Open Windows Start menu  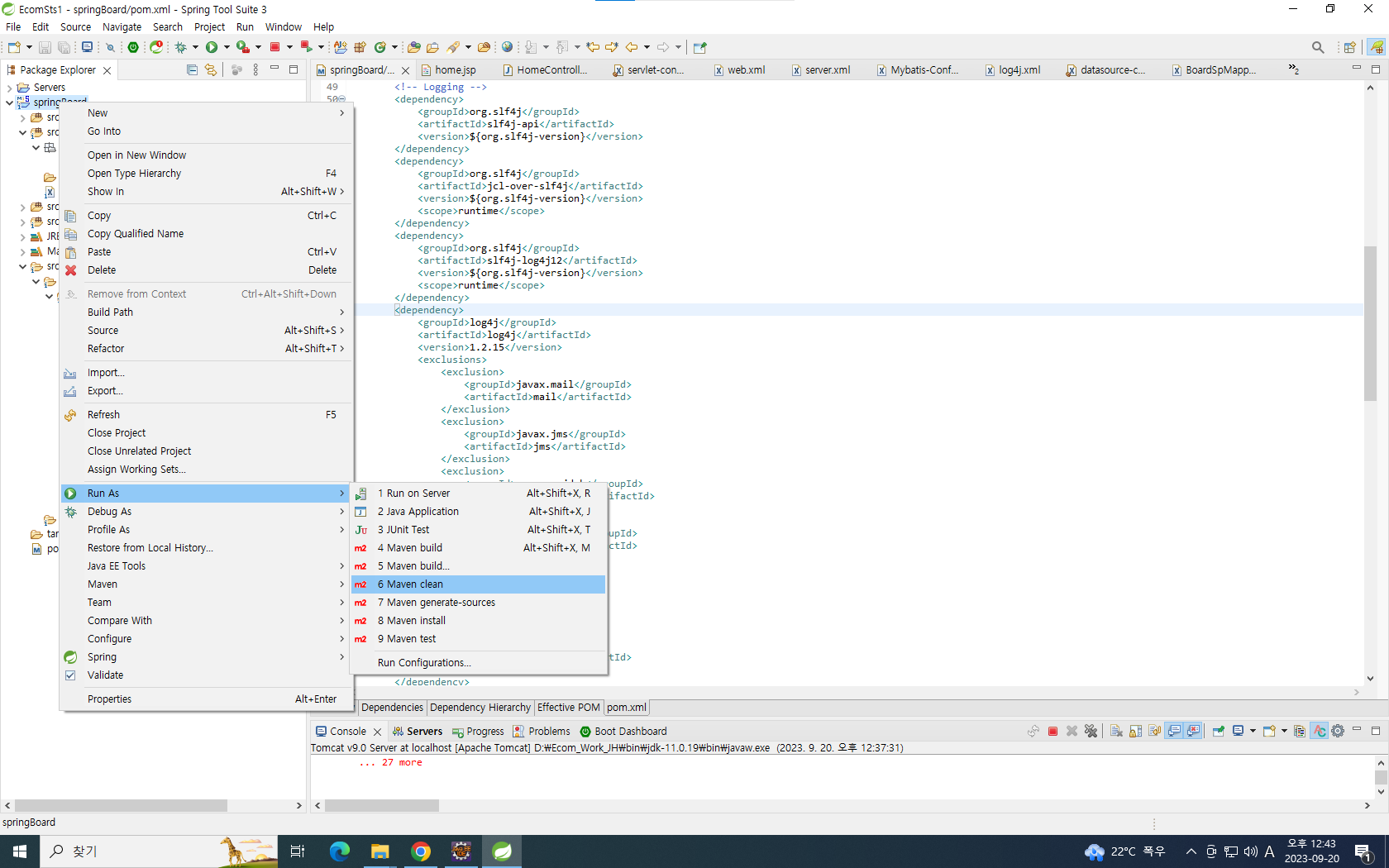pos(20,851)
